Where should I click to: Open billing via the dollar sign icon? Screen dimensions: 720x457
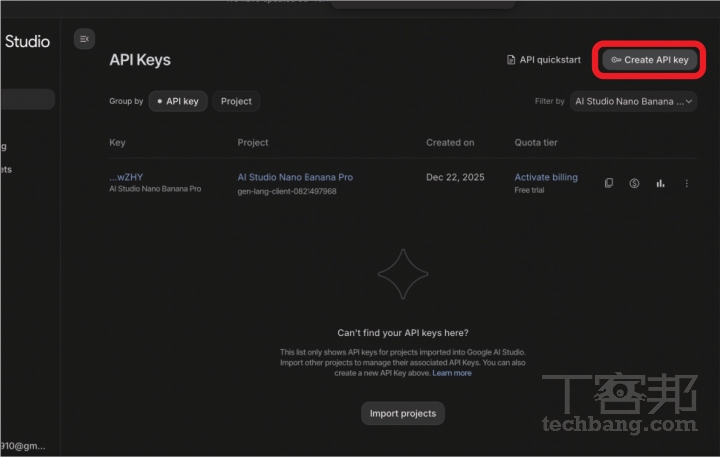point(634,183)
